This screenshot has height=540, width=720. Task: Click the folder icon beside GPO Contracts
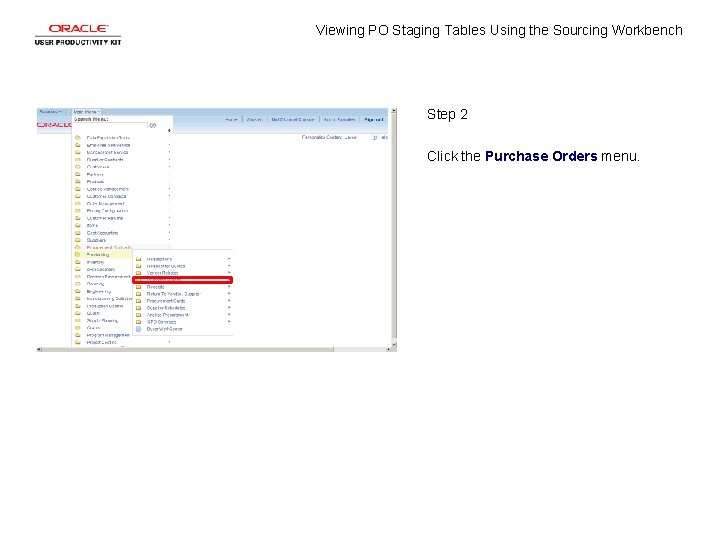(139, 322)
